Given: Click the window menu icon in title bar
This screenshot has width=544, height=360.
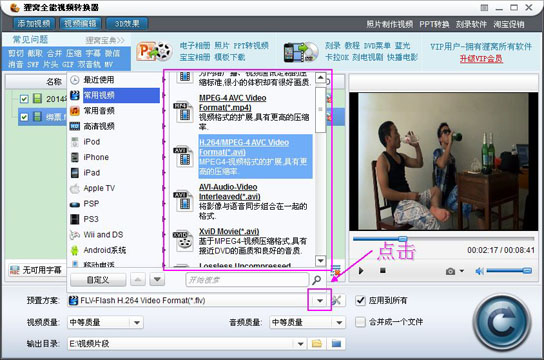Looking at the screenshot, I should click(x=484, y=8).
